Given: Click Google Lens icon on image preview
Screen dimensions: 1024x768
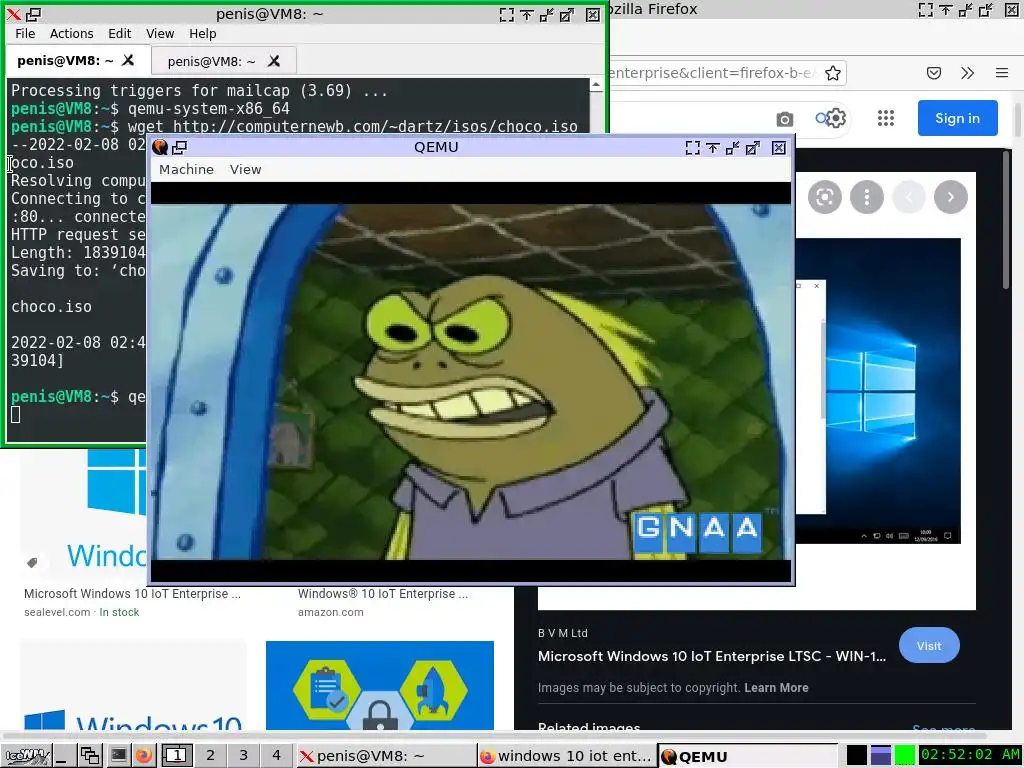Looking at the screenshot, I should point(825,197).
